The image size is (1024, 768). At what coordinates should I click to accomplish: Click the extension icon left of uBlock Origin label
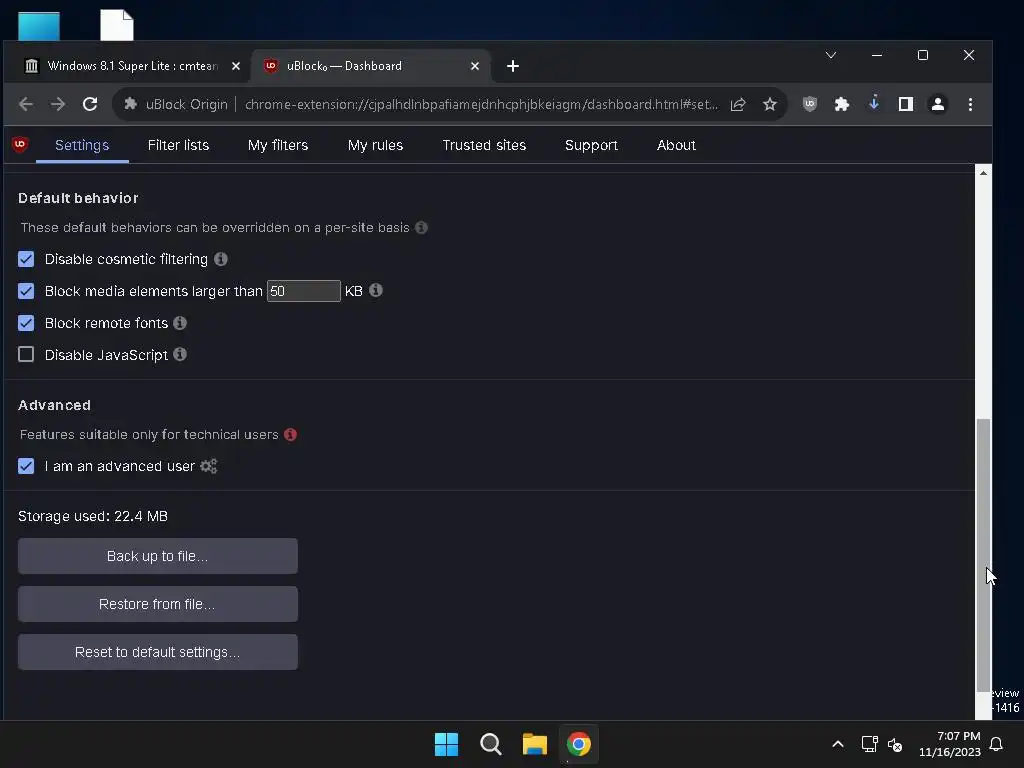131,104
